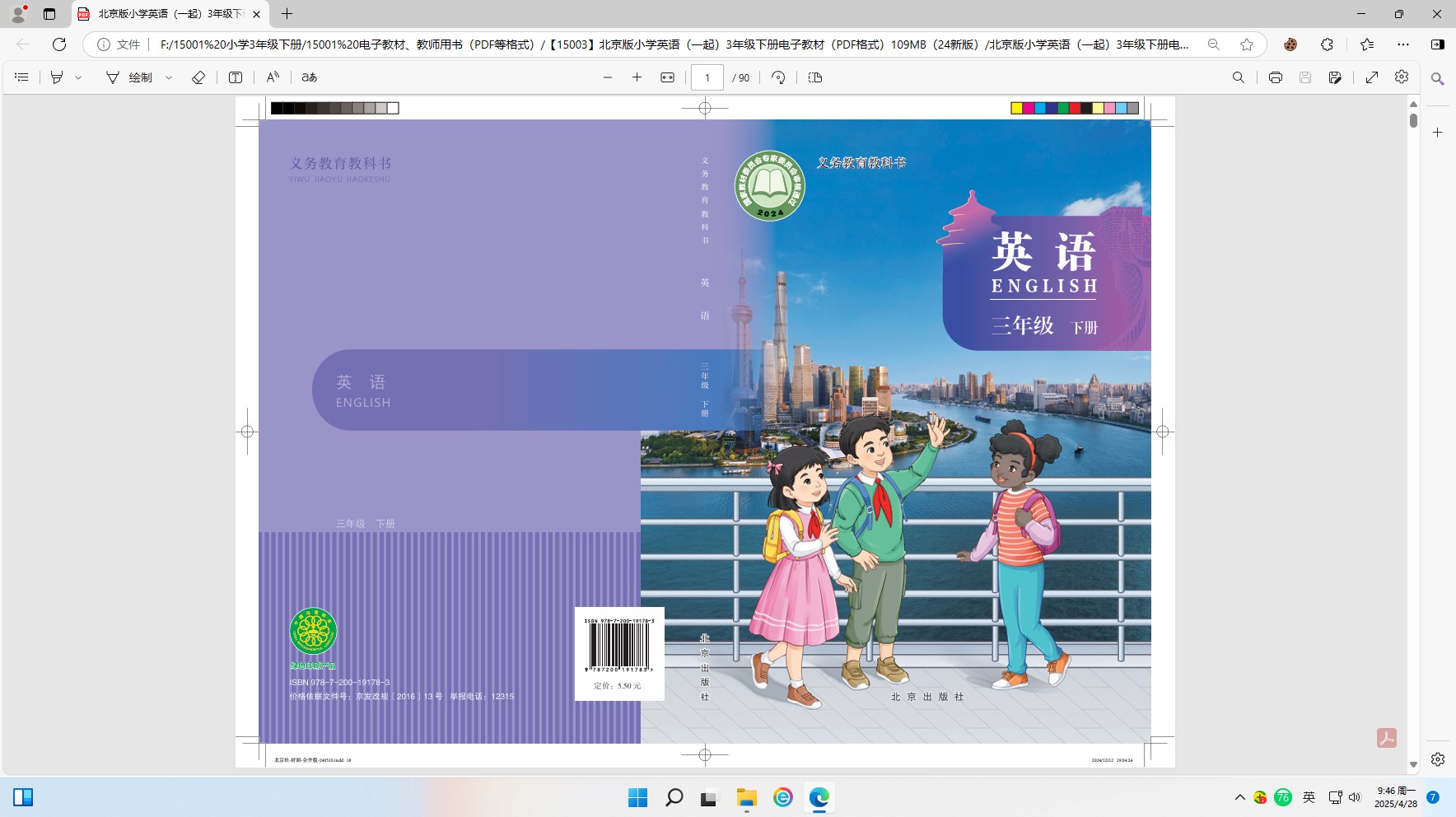Screen dimensions: 1456x817
Task: Toggle fit to width view
Action: [x=668, y=77]
